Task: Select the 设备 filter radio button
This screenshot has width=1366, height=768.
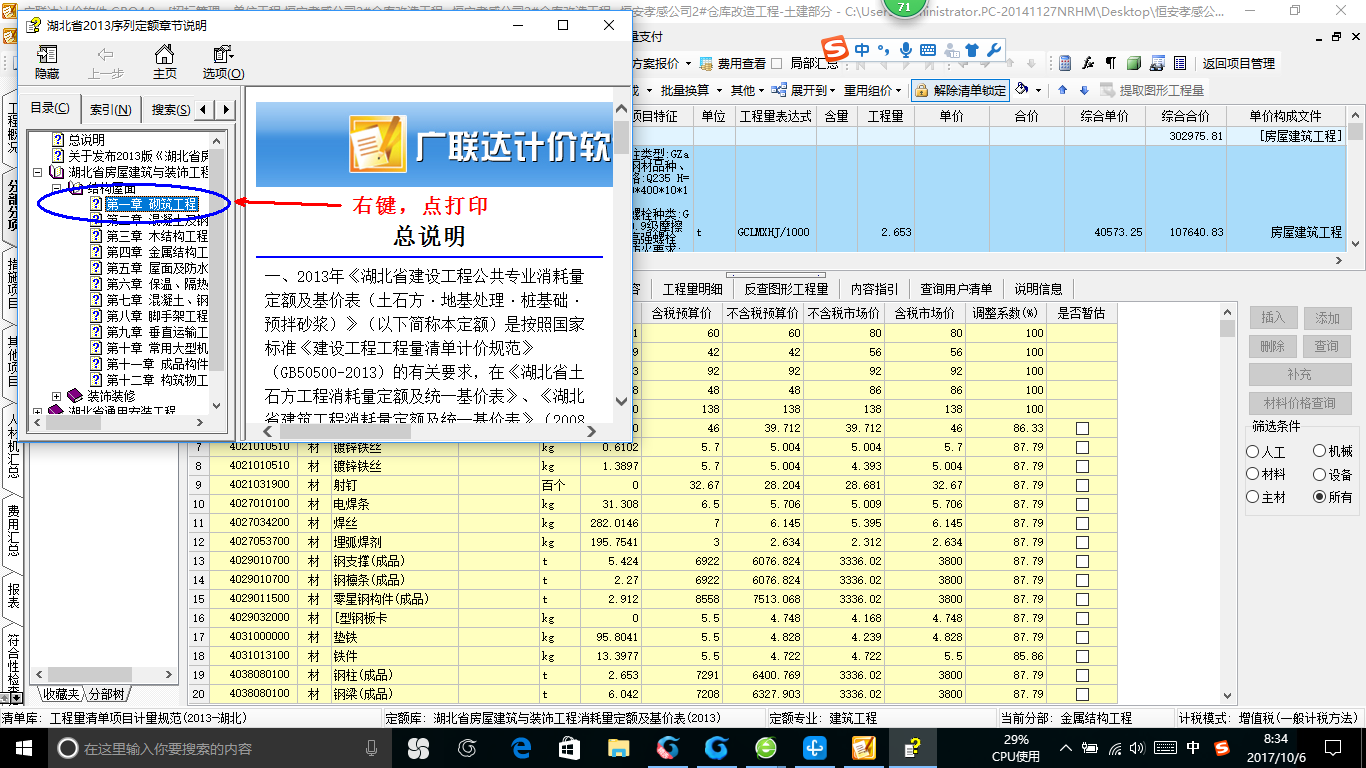Action: [1319, 474]
